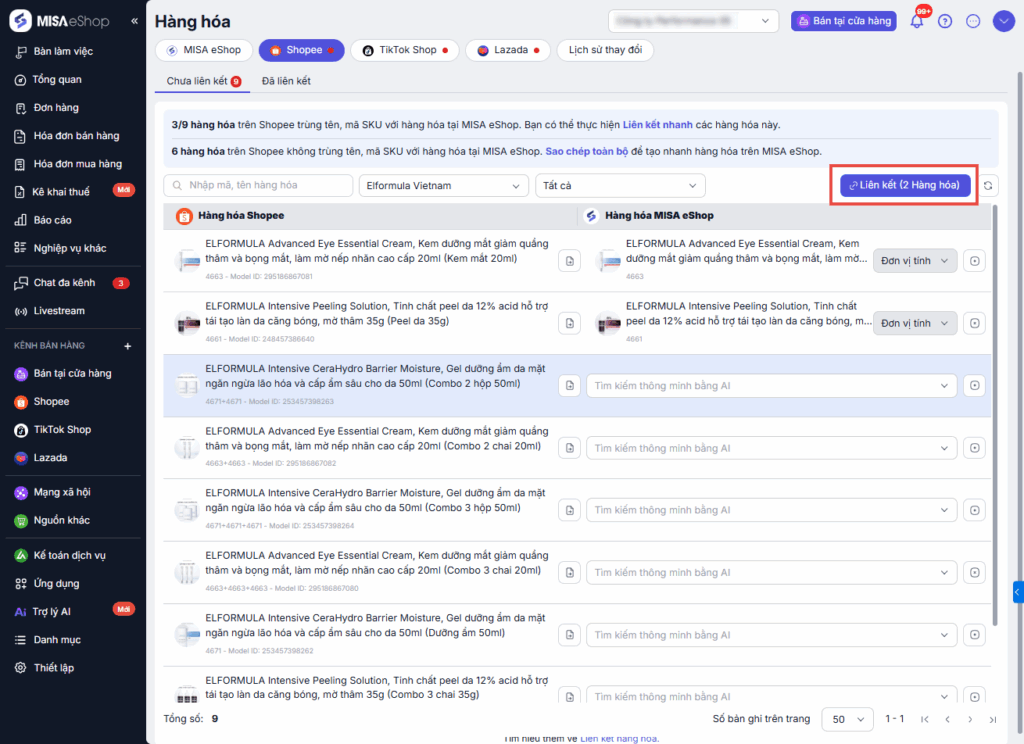Screen dimensions: 1024x744
Task: Click the copy icon for Peel da 35g row
Action: 569,323
